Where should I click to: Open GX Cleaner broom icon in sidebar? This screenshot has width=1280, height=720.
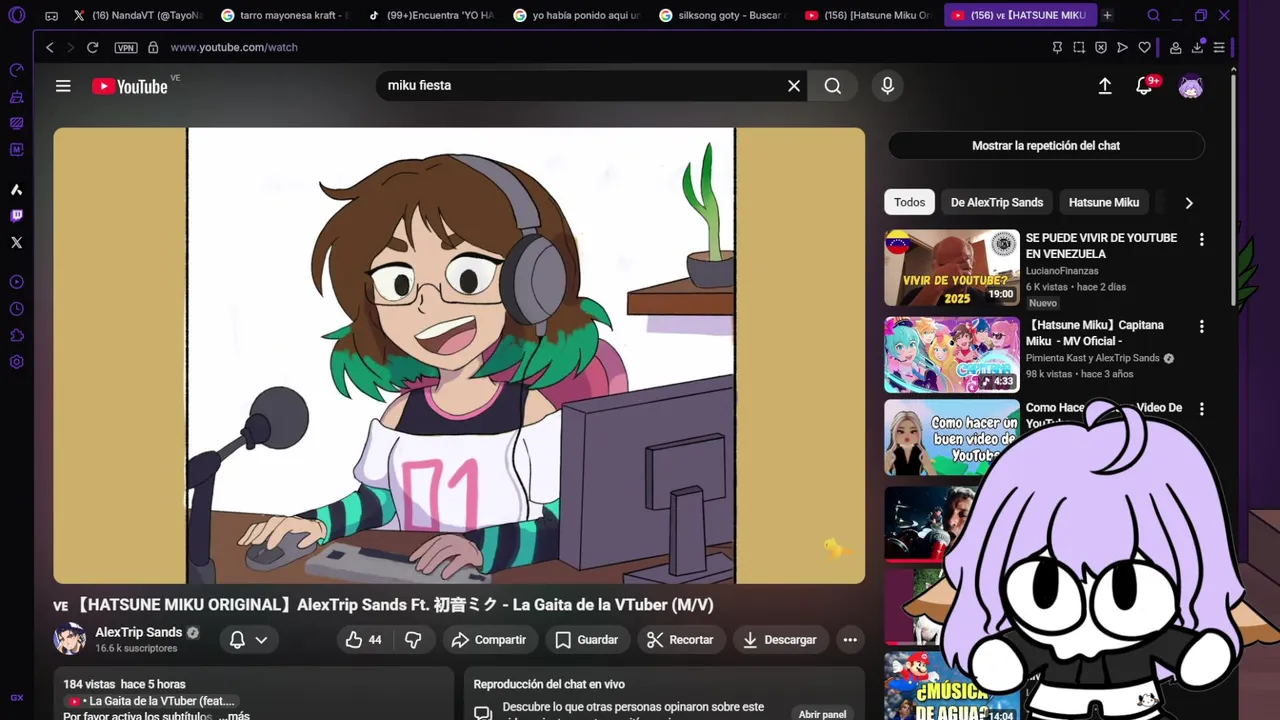coord(16,97)
